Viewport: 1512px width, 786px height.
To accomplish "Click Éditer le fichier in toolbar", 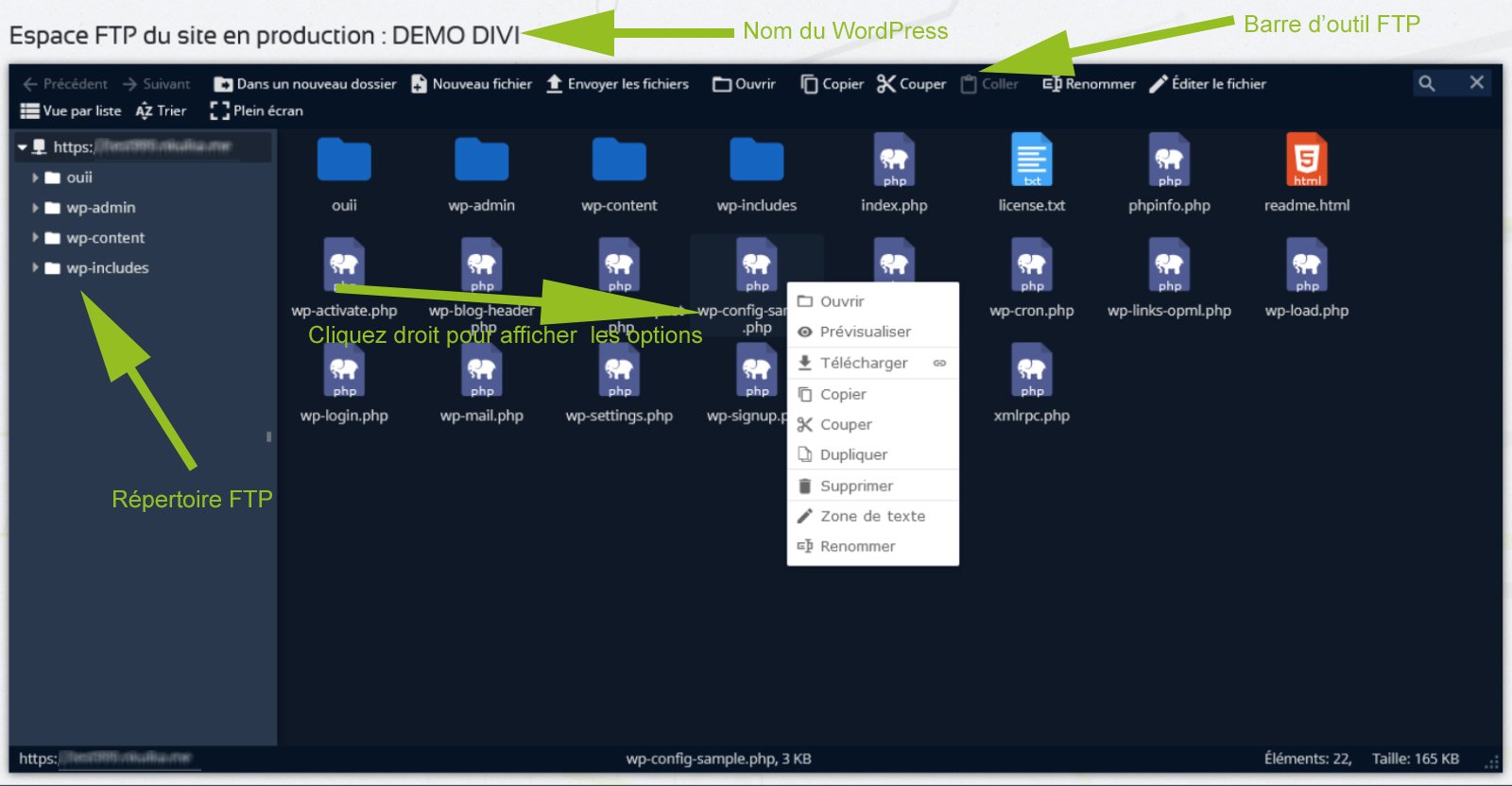I will [x=1208, y=84].
